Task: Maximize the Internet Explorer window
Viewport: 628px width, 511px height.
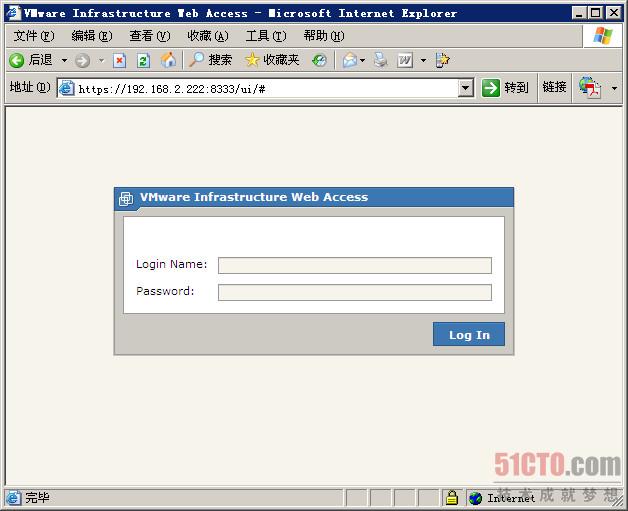Action: point(596,13)
